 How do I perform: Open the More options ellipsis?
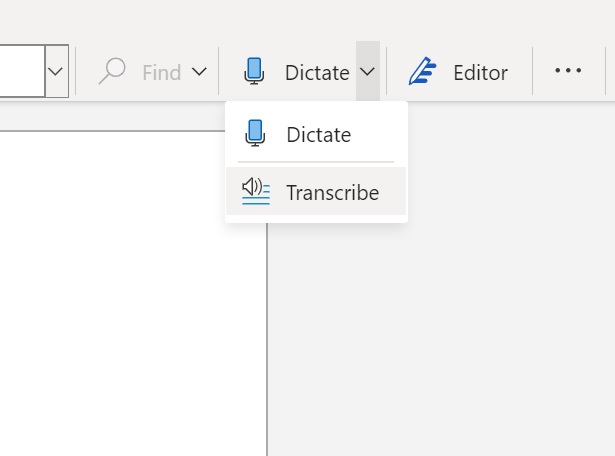tap(568, 71)
